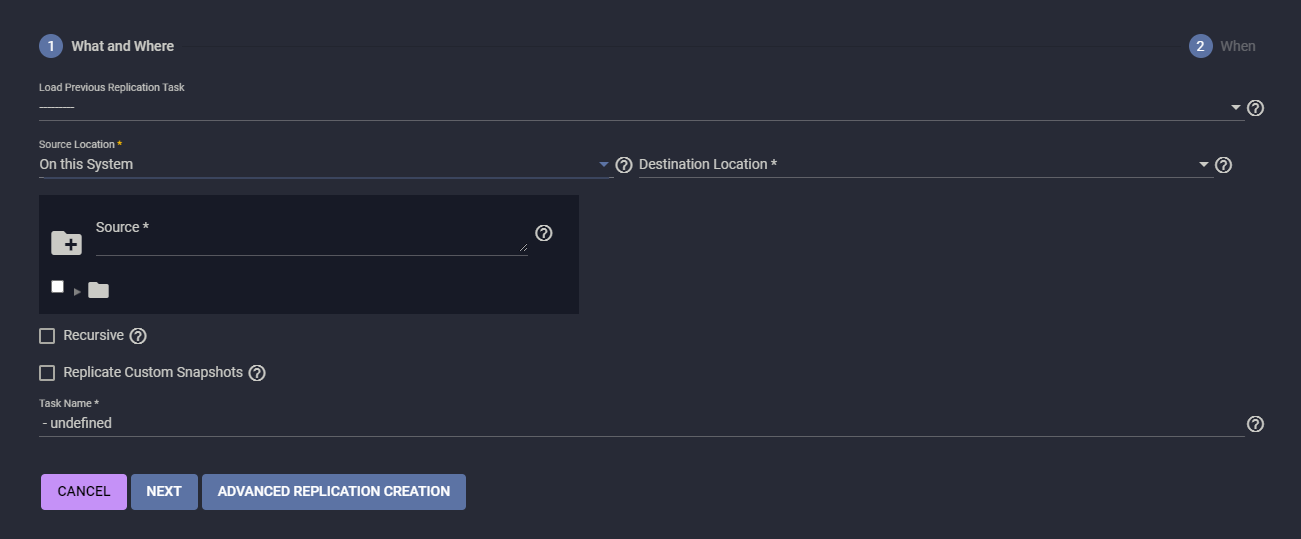Check the root folder checkbox in tree
Screen dimensions: 1301x539
[58, 287]
